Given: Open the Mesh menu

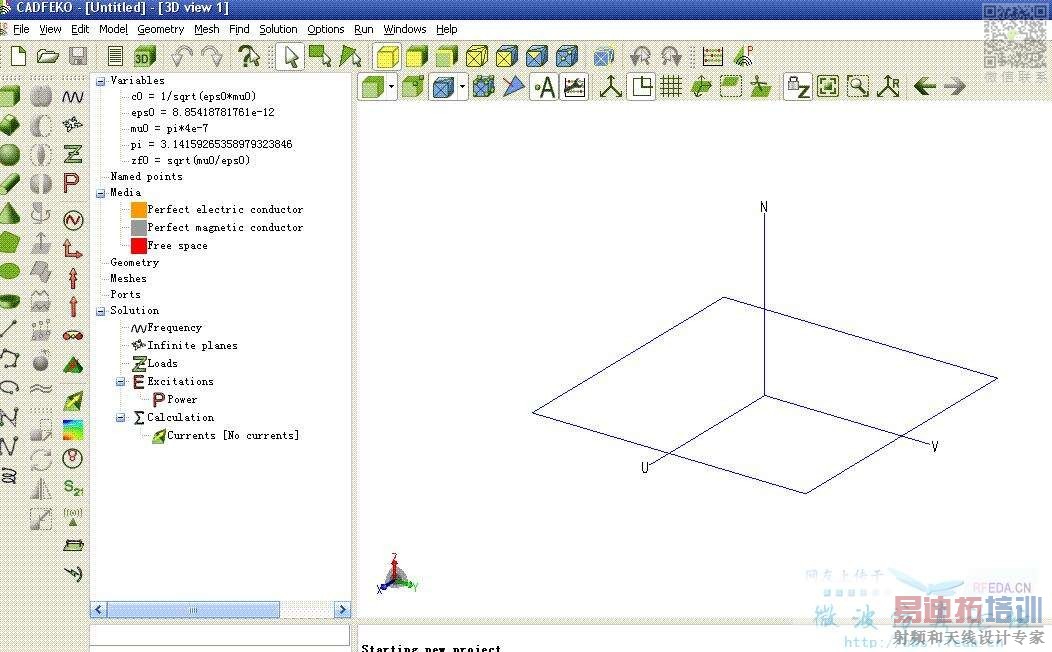Looking at the screenshot, I should click(207, 29).
